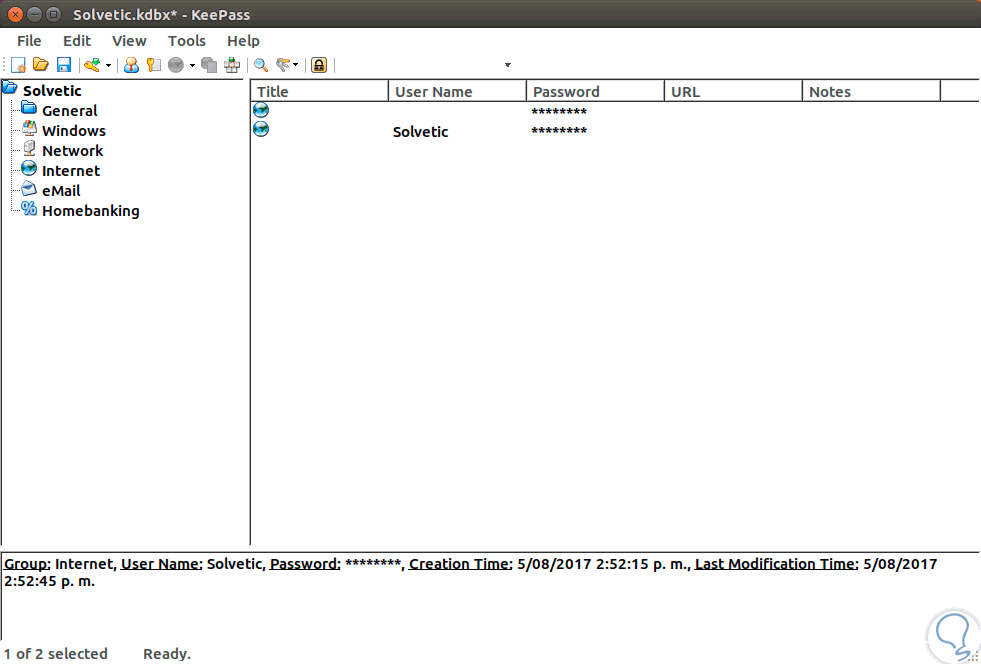Image resolution: width=981 pixels, height=664 pixels.
Task: Select the Homebanking group
Action: [x=91, y=211]
